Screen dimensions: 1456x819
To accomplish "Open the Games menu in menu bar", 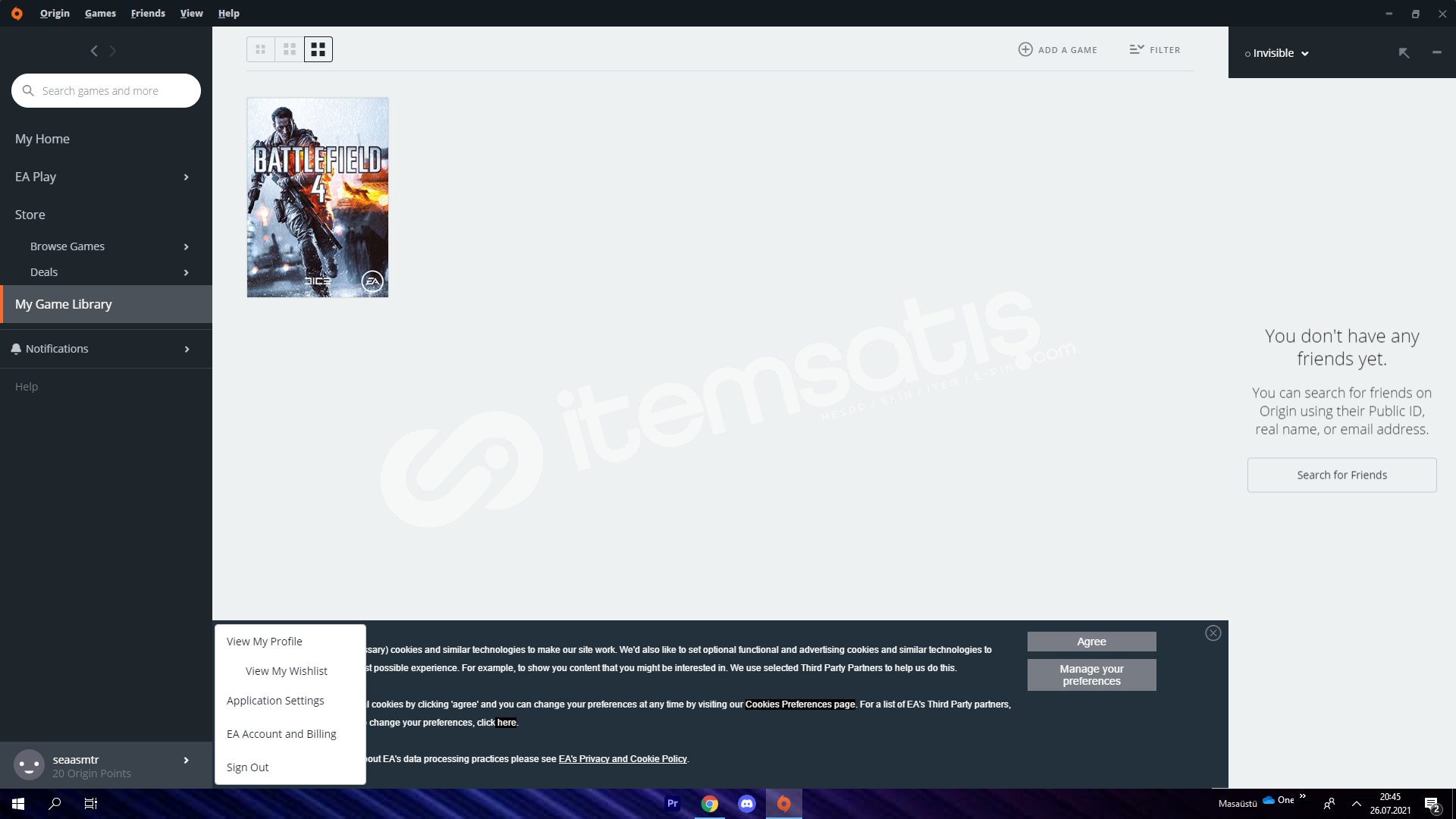I will point(100,13).
